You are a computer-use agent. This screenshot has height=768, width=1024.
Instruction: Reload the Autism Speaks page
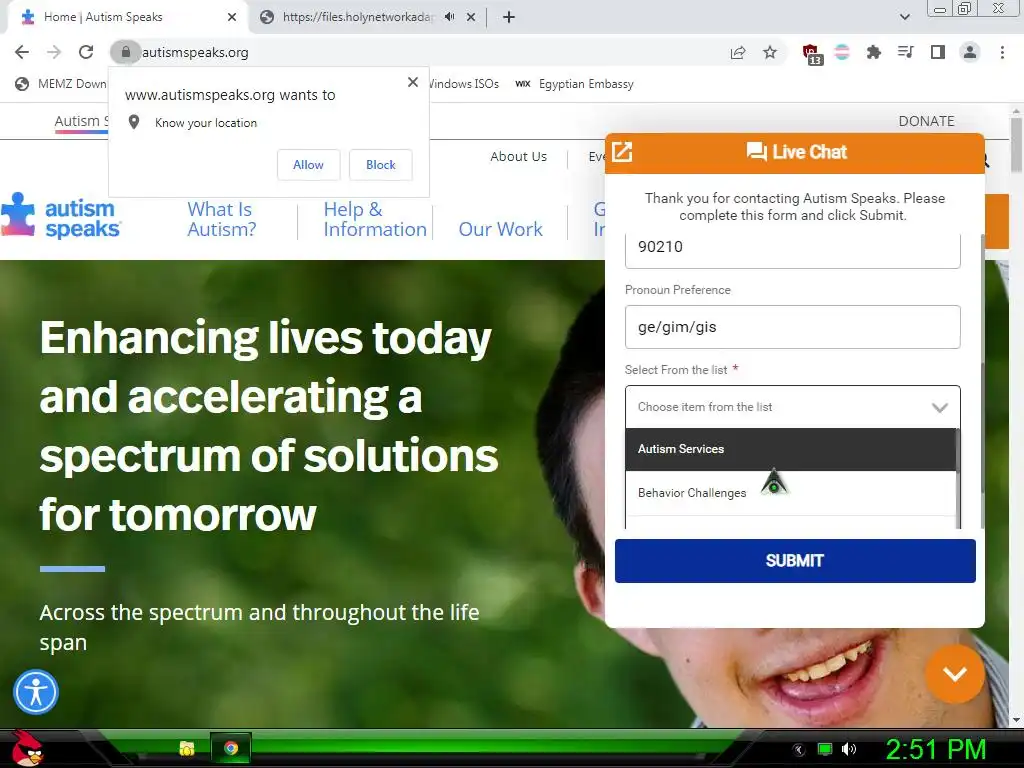pyautogui.click(x=86, y=52)
